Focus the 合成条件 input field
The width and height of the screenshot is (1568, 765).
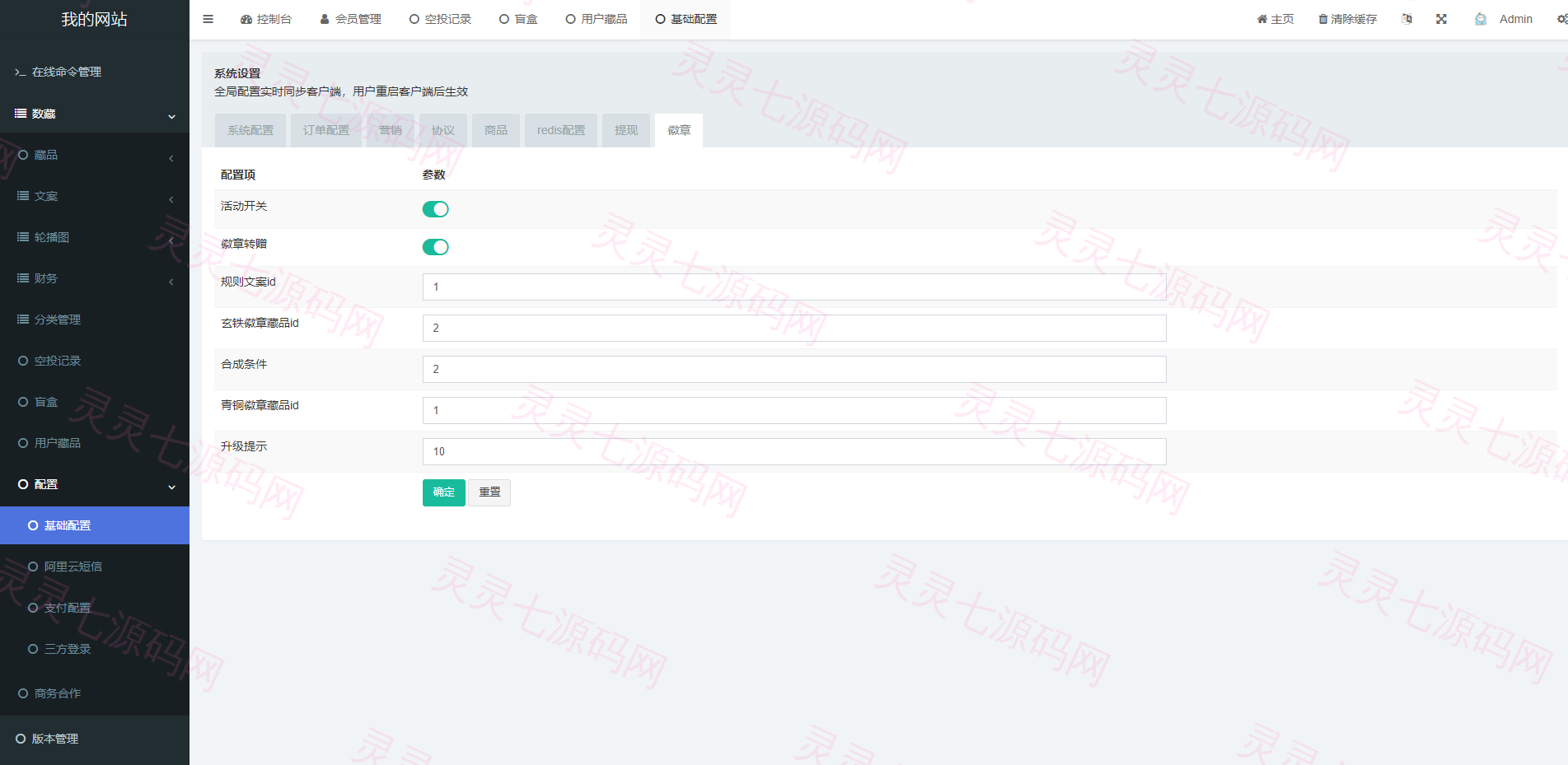[x=794, y=369]
